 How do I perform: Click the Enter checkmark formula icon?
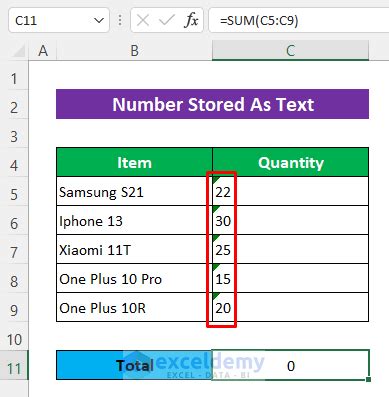pos(166,21)
